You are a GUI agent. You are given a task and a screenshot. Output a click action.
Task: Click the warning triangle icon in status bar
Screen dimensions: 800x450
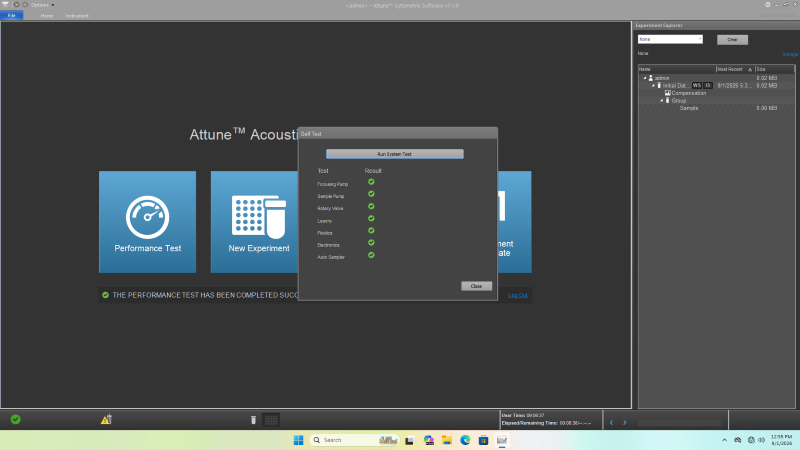(x=106, y=419)
